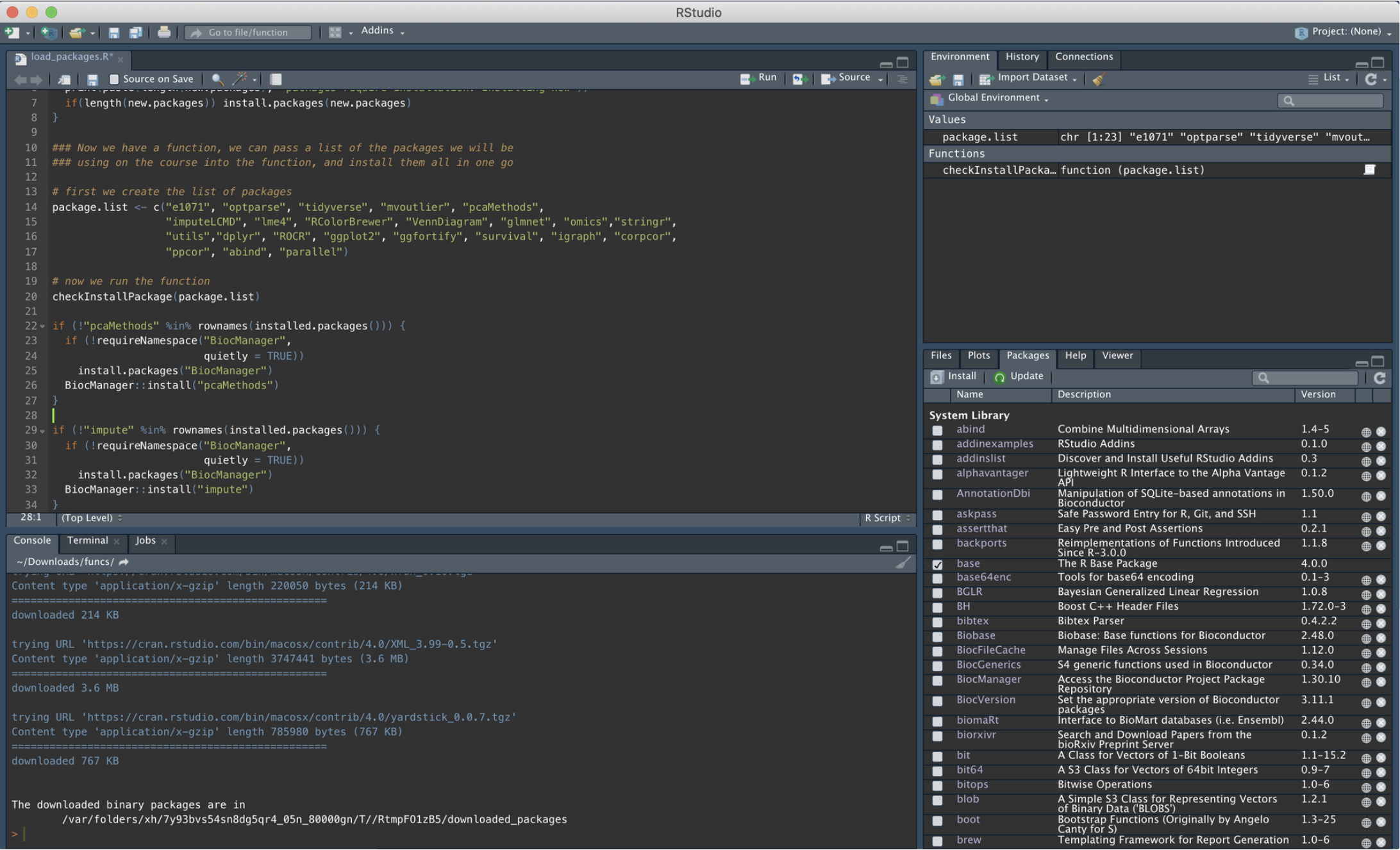Click the Run code button
The width and height of the screenshot is (1400, 850).
coord(759,78)
